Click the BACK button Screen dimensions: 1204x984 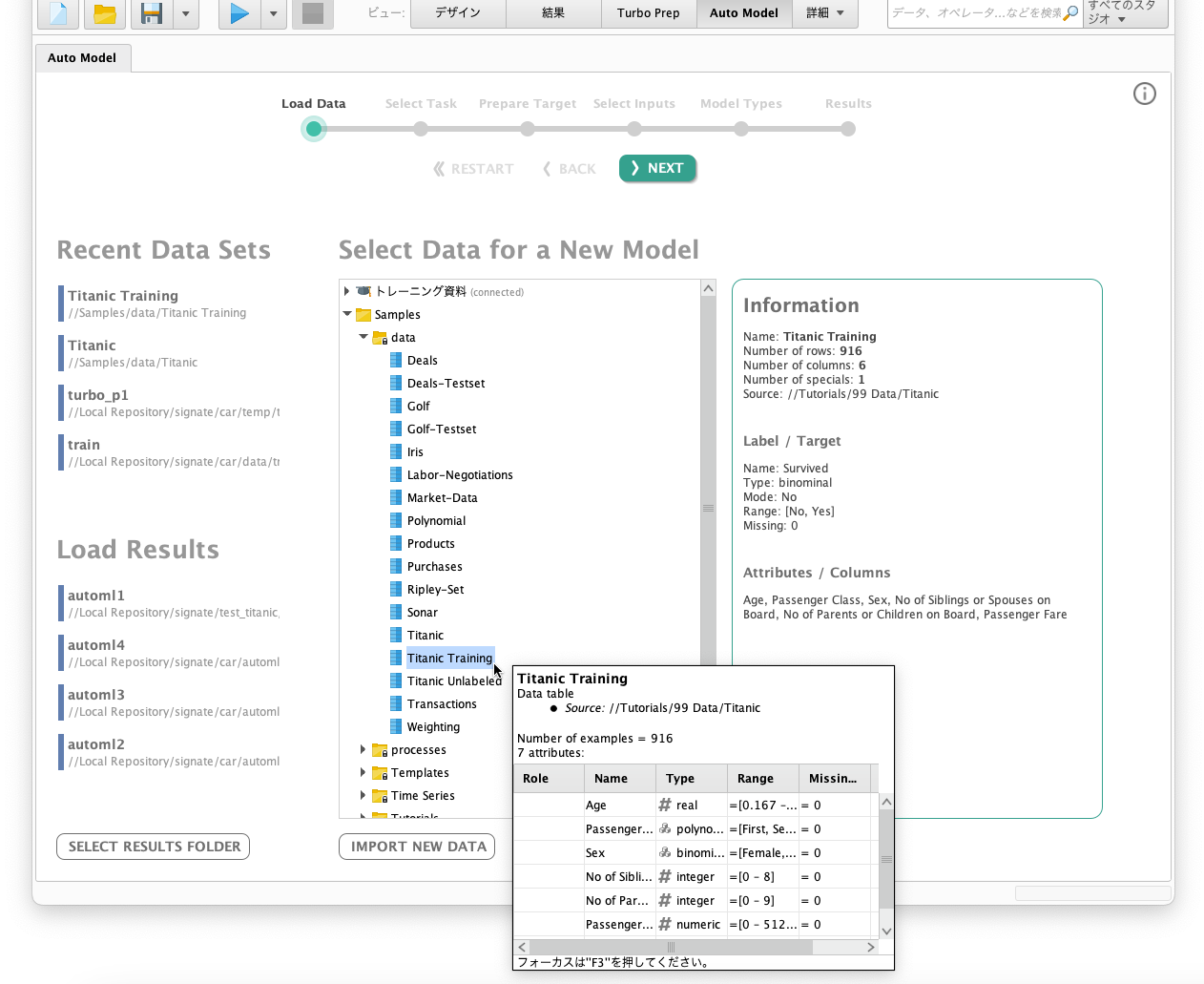tap(569, 169)
